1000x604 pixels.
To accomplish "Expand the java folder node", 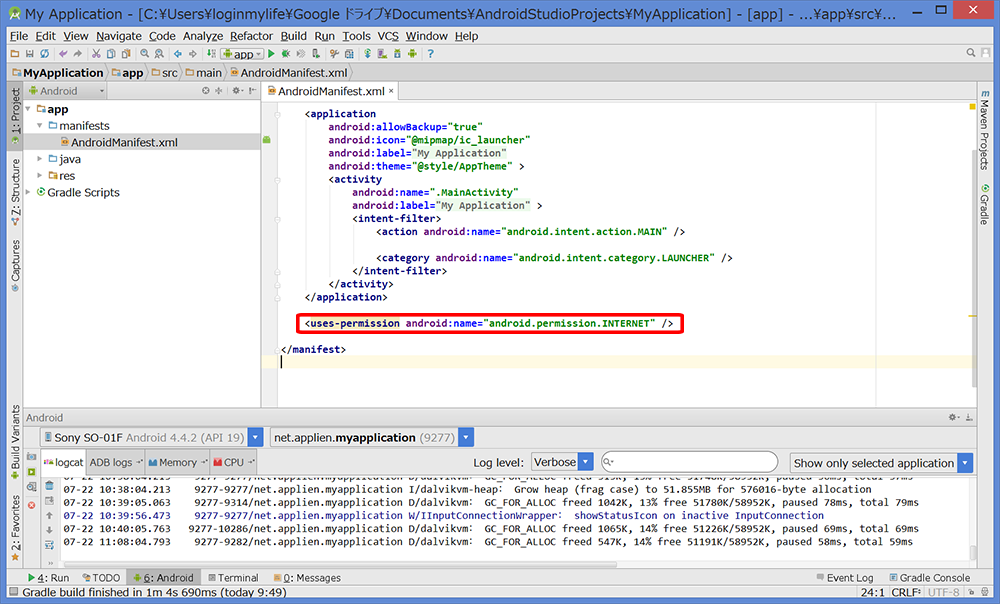I will (40, 159).
